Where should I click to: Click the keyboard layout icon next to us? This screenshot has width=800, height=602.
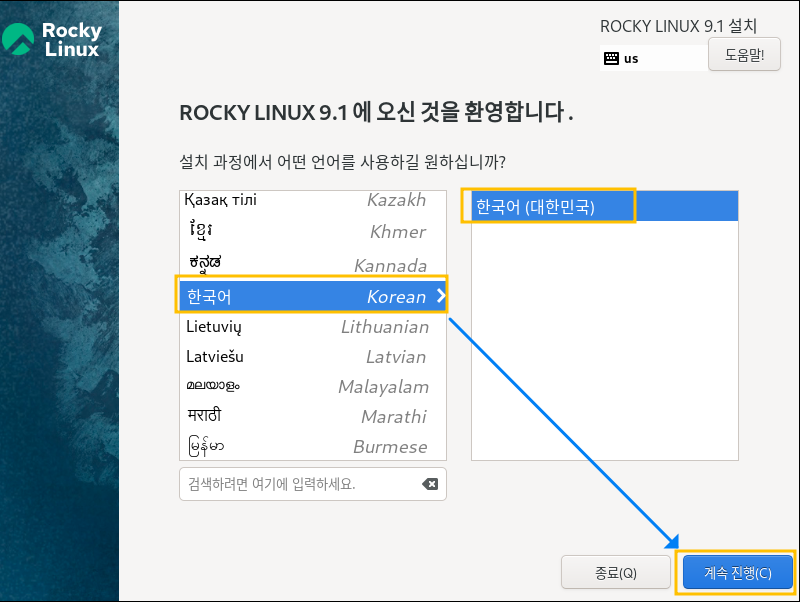click(x=611, y=58)
